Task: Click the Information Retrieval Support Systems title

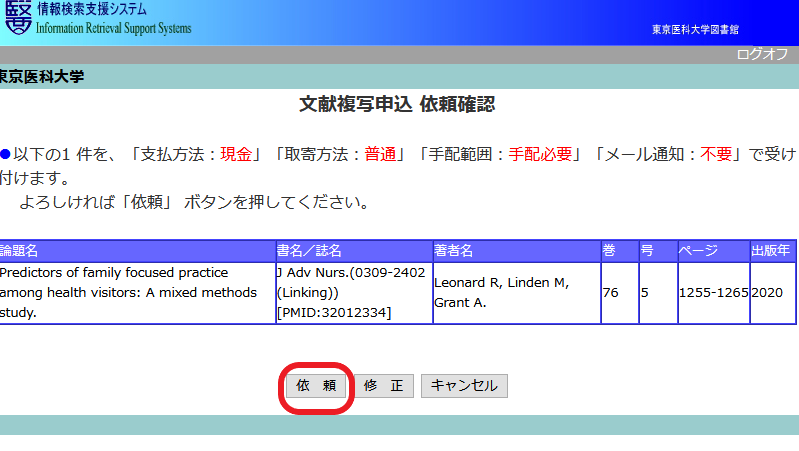Action: [x=114, y=28]
